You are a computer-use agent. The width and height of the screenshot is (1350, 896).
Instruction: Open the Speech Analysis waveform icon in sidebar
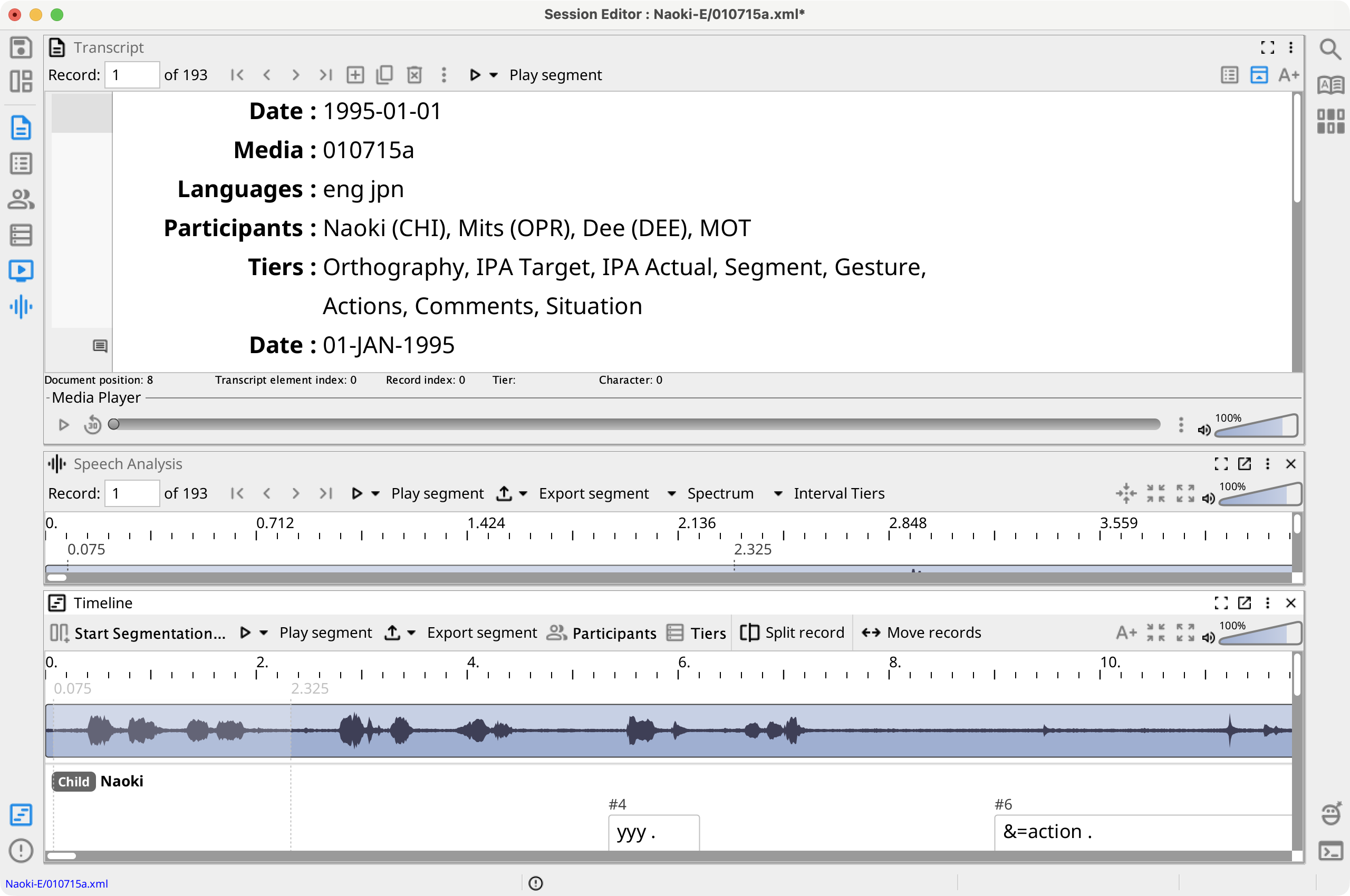pos(21,306)
